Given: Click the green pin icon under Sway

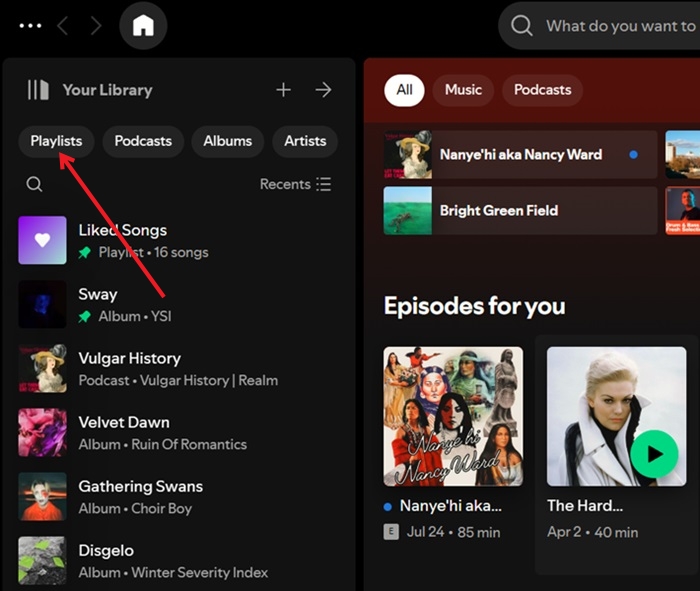Looking at the screenshot, I should 84,316.
